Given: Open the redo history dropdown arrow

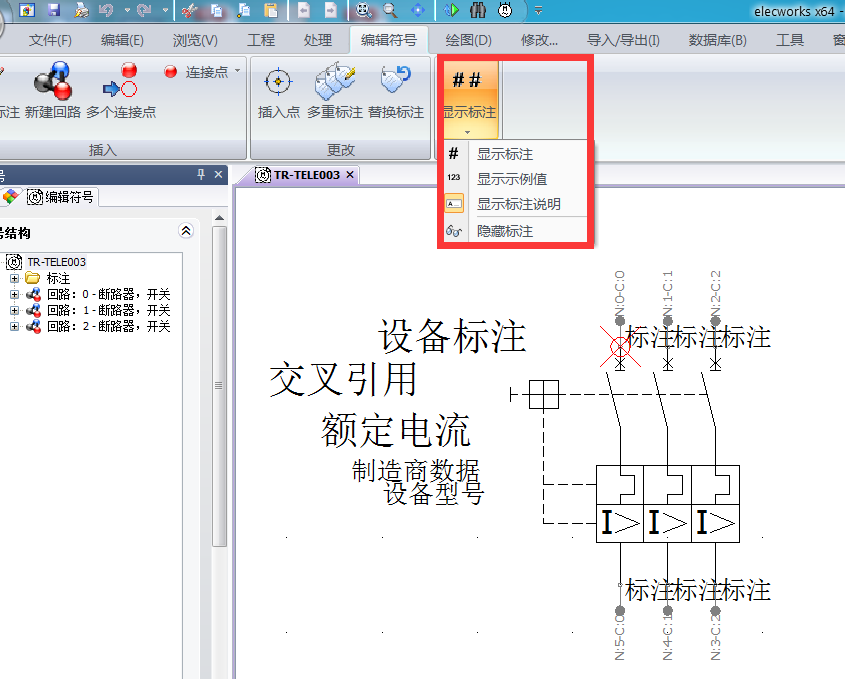Looking at the screenshot, I should coord(165,10).
